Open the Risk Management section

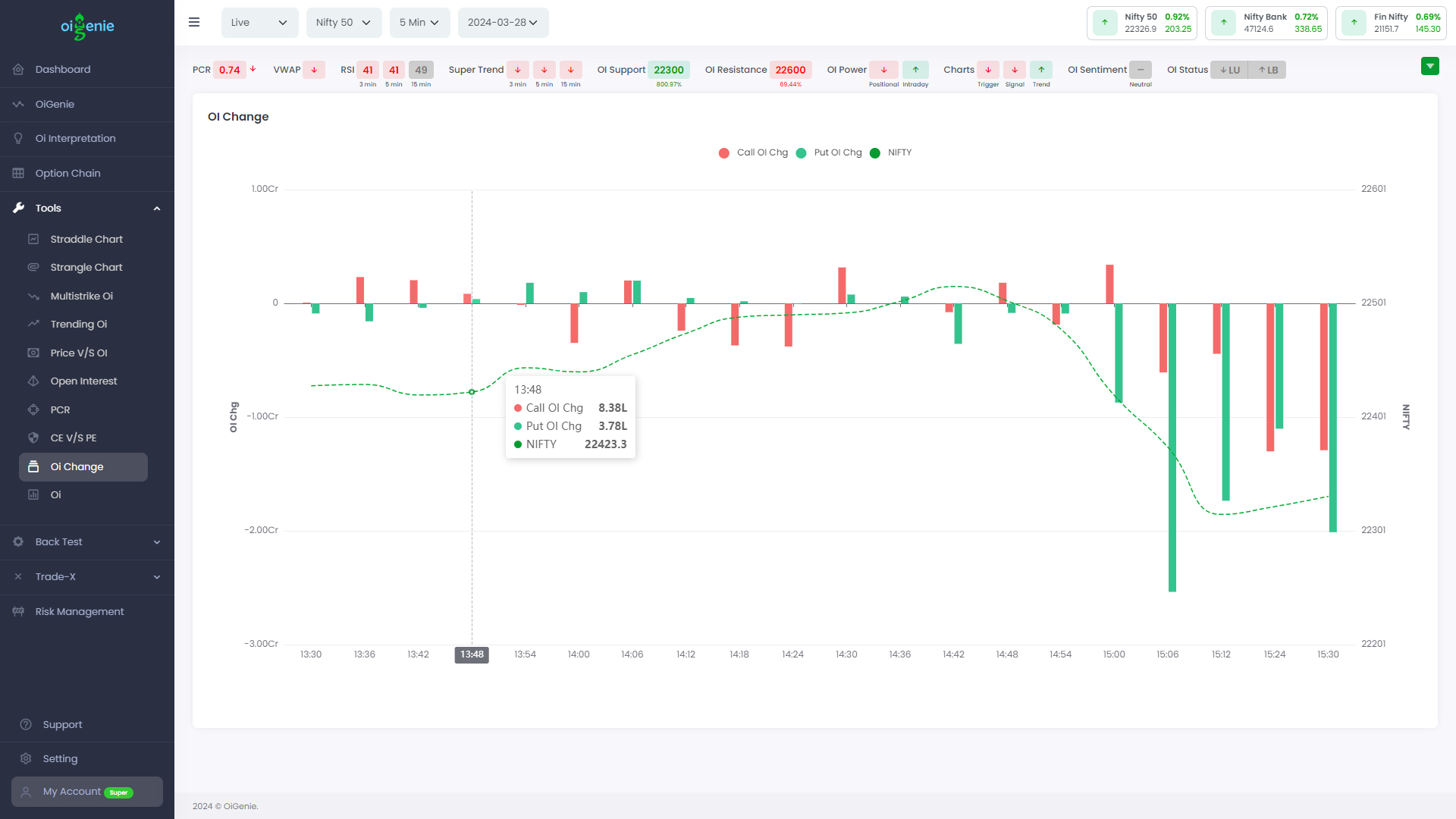click(x=79, y=611)
